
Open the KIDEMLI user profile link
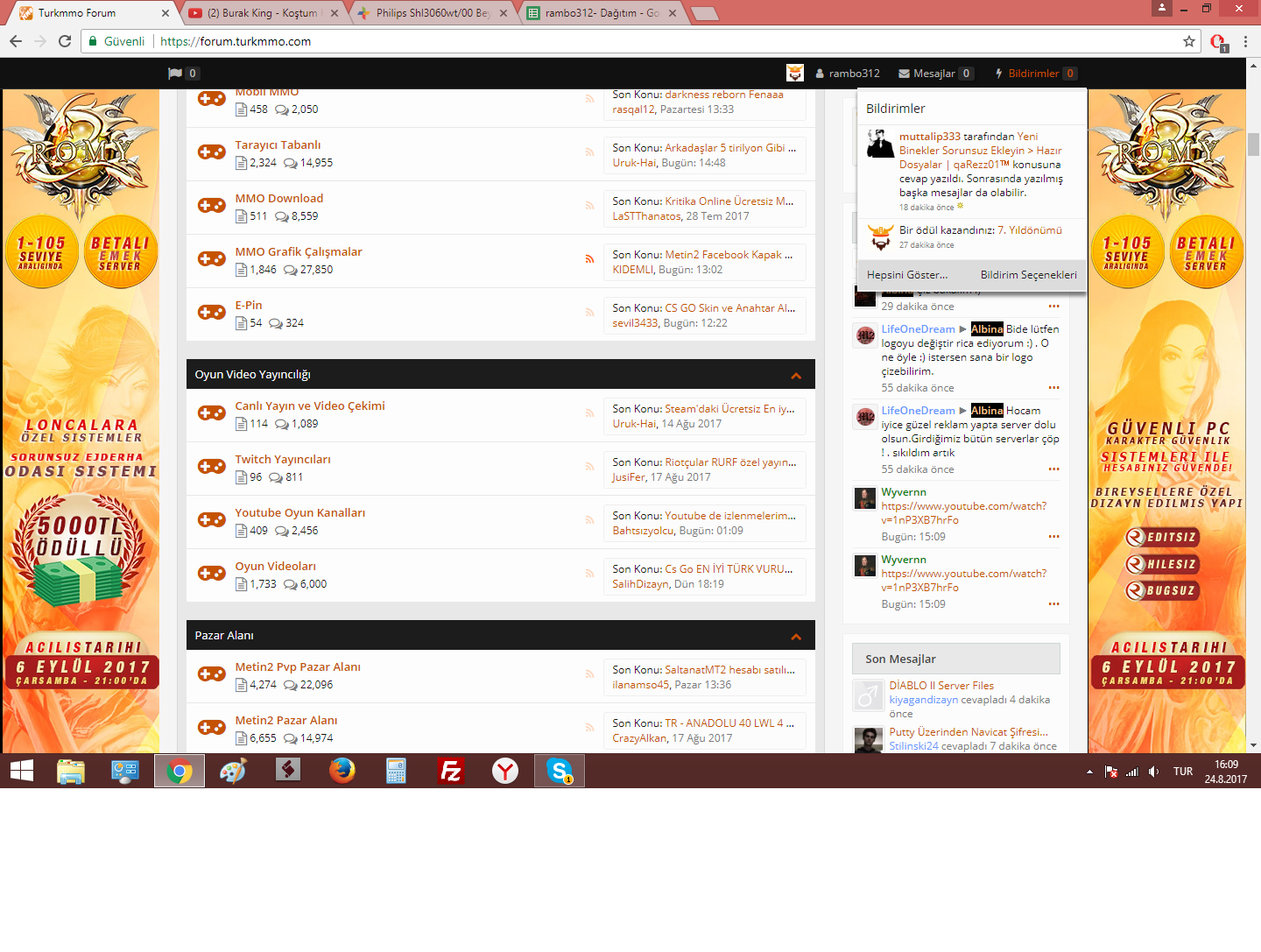coord(632,270)
